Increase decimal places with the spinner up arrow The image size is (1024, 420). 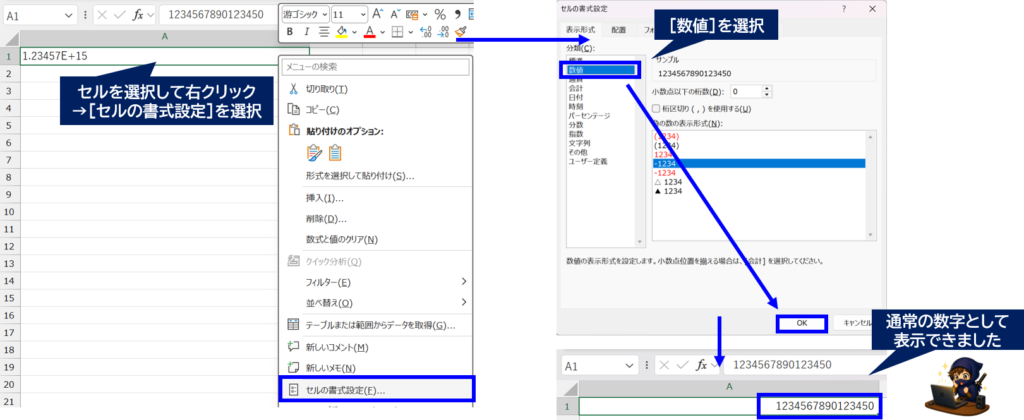pyautogui.click(x=767, y=88)
